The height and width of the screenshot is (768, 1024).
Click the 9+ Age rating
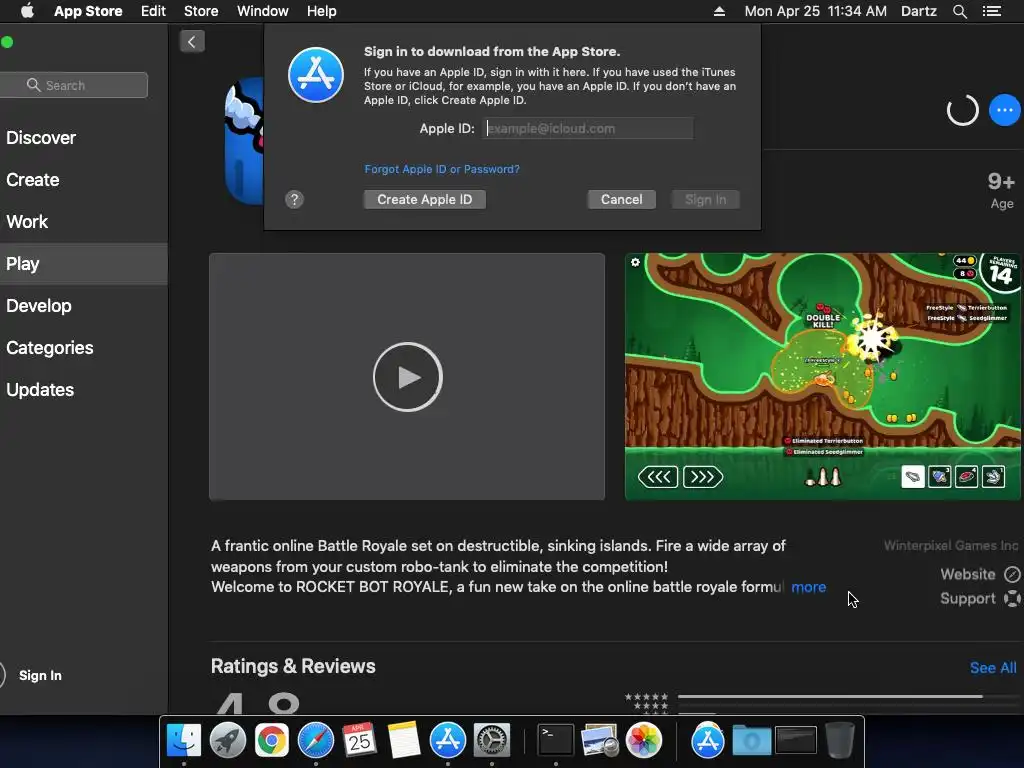point(1001,190)
